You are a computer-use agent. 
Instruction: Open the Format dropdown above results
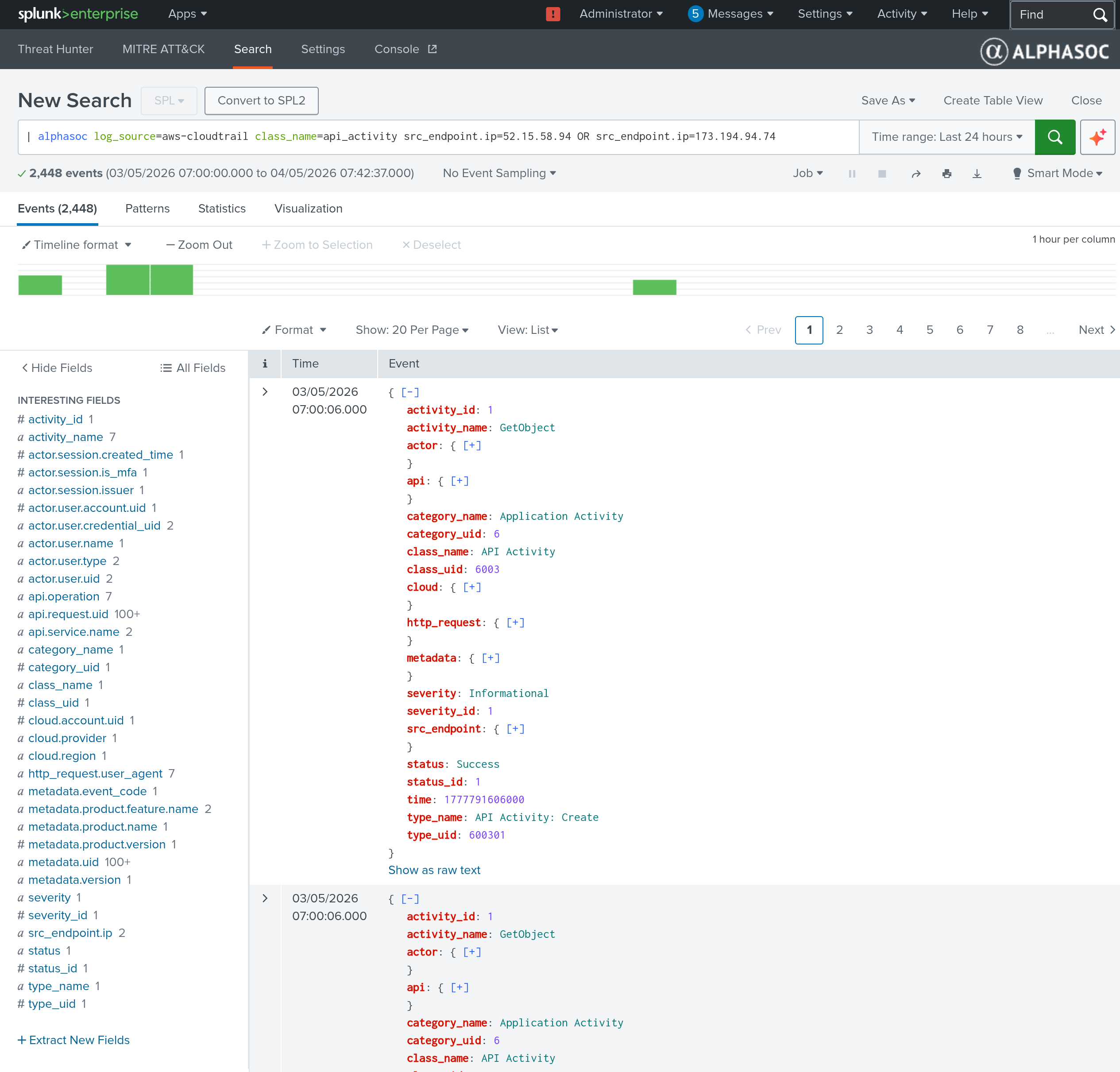click(x=294, y=330)
